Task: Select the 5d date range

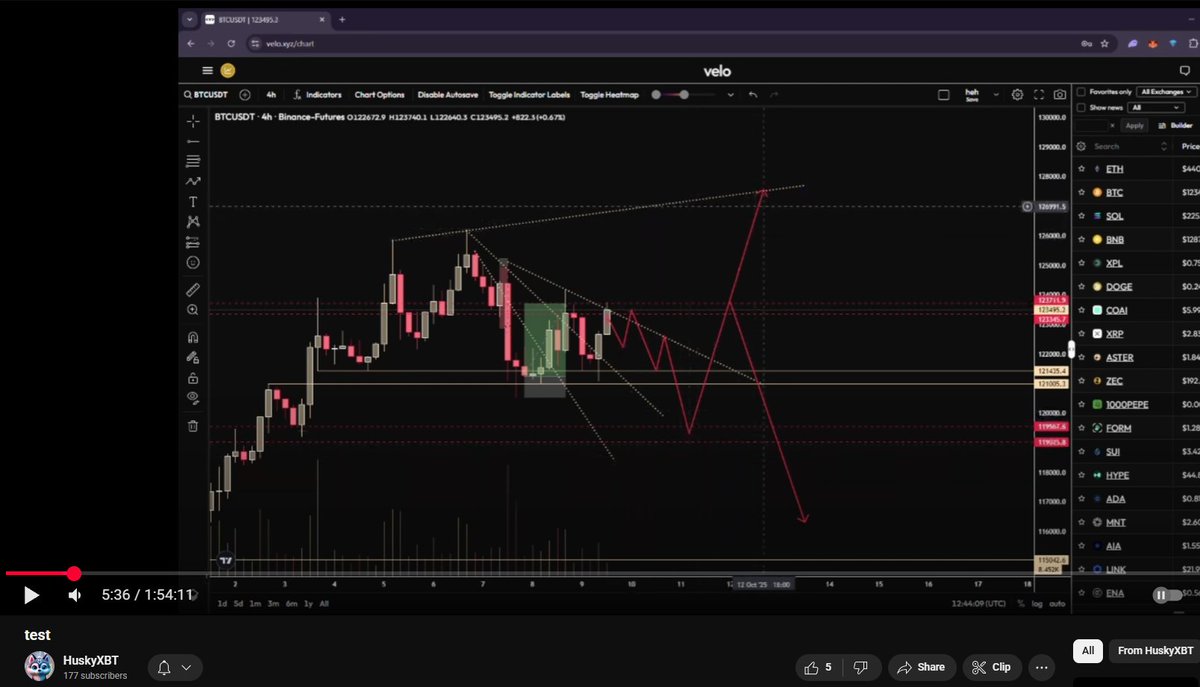Action: (238, 604)
